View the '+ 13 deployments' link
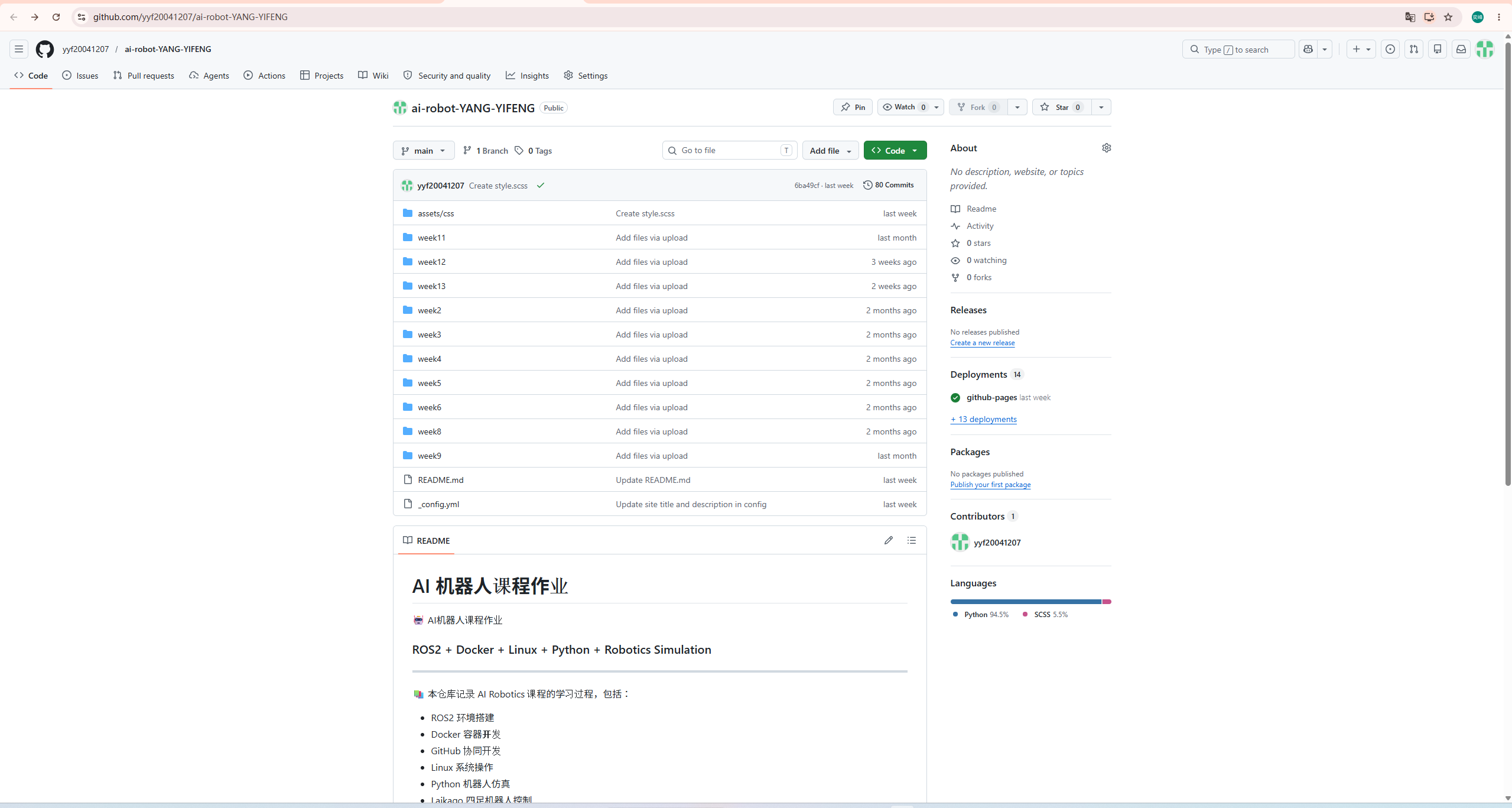This screenshot has height=808, width=1512. click(x=984, y=419)
